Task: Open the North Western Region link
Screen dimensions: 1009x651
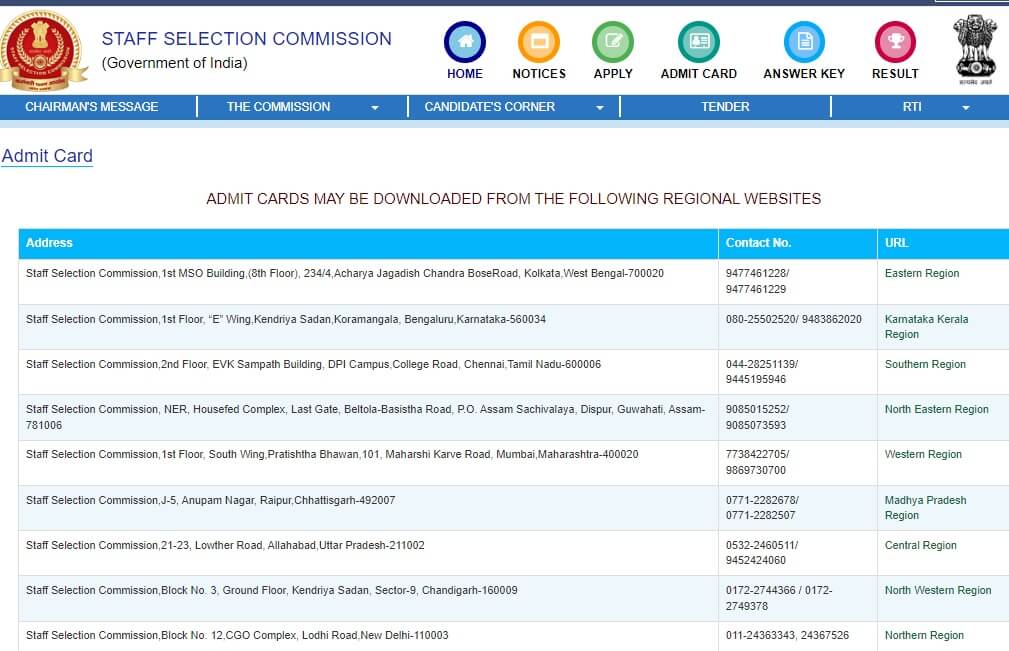Action: 938,590
